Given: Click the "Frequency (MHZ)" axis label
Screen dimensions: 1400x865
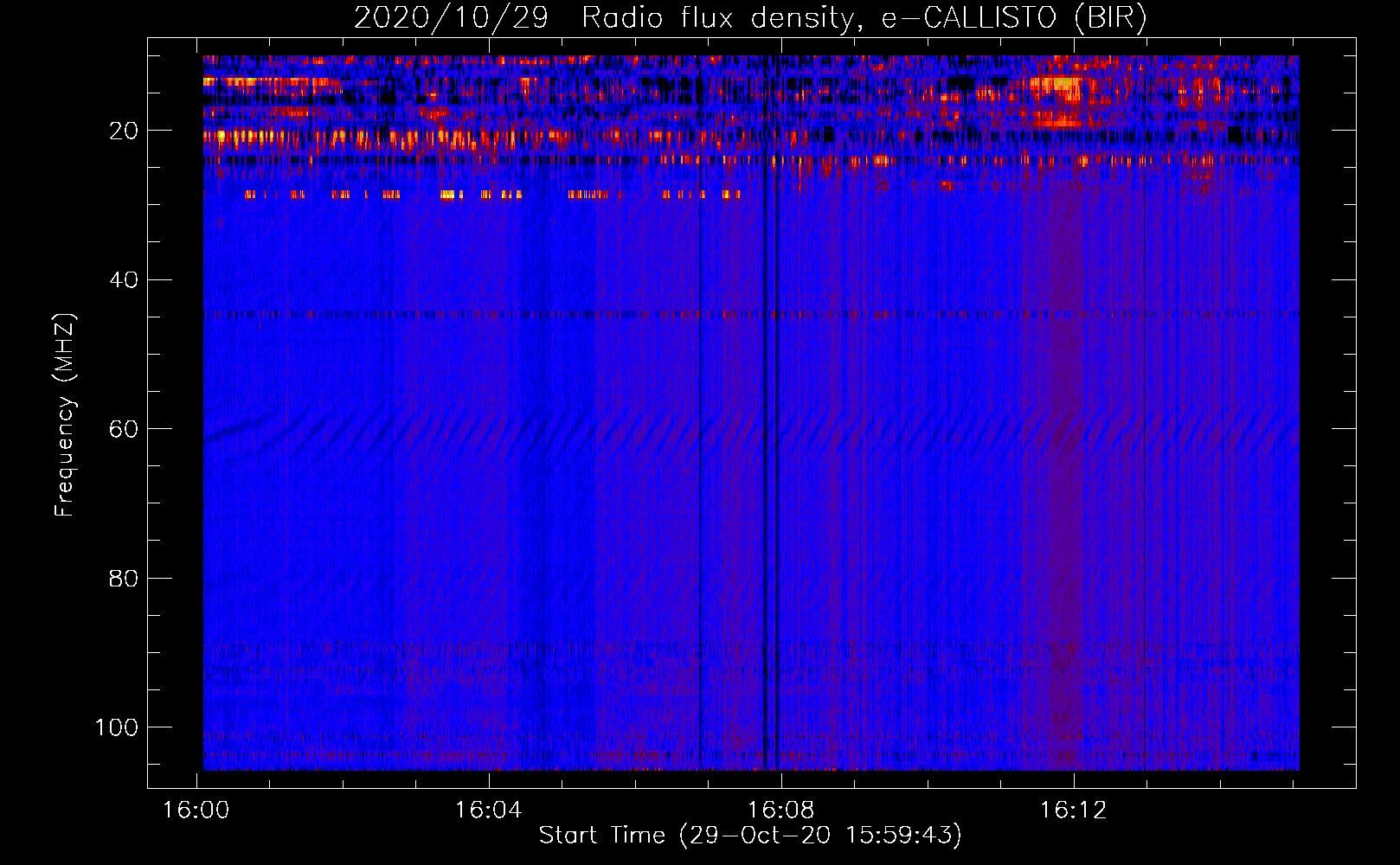Looking at the screenshot, I should [64, 415].
